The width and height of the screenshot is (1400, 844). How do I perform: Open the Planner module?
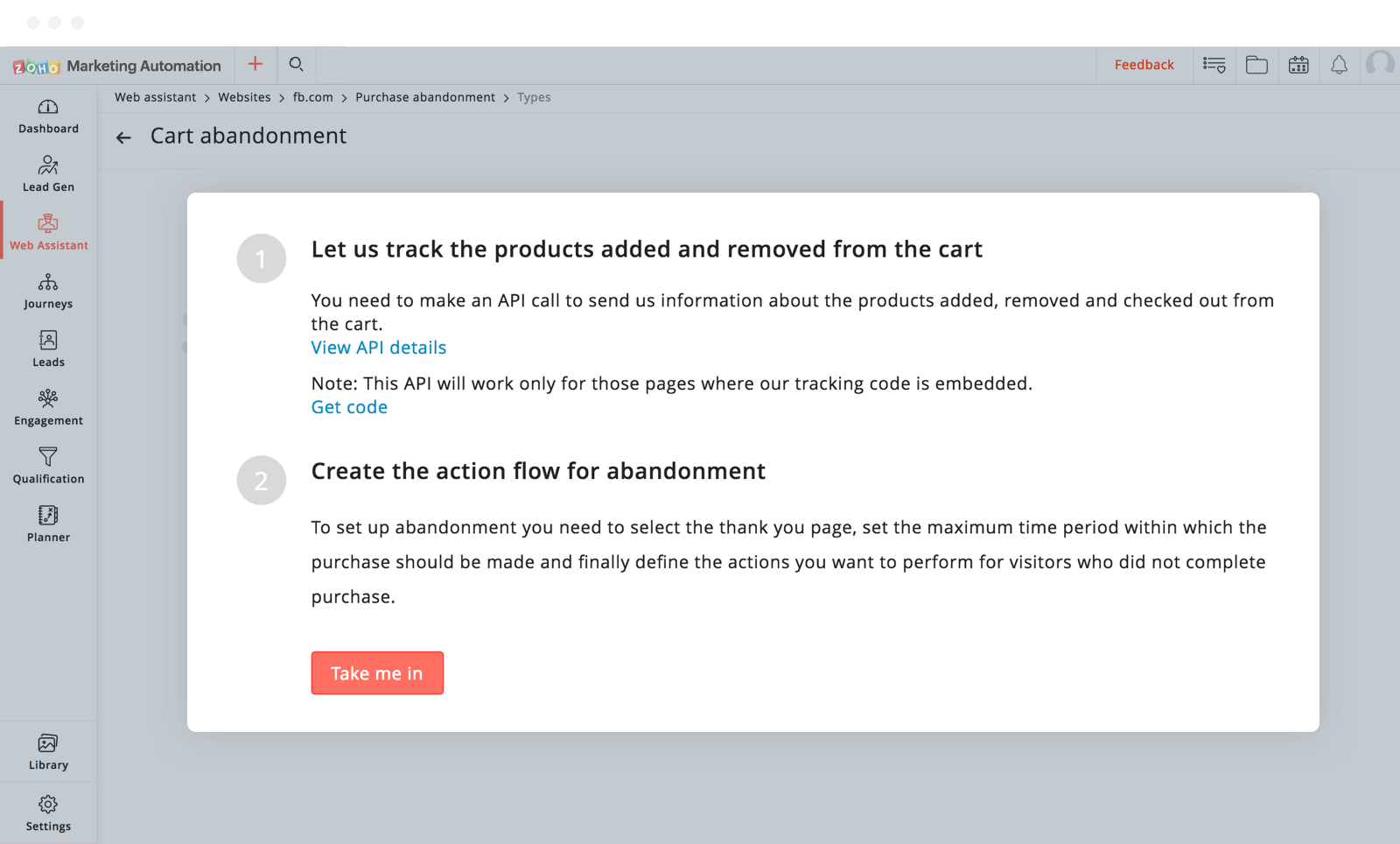click(x=48, y=524)
